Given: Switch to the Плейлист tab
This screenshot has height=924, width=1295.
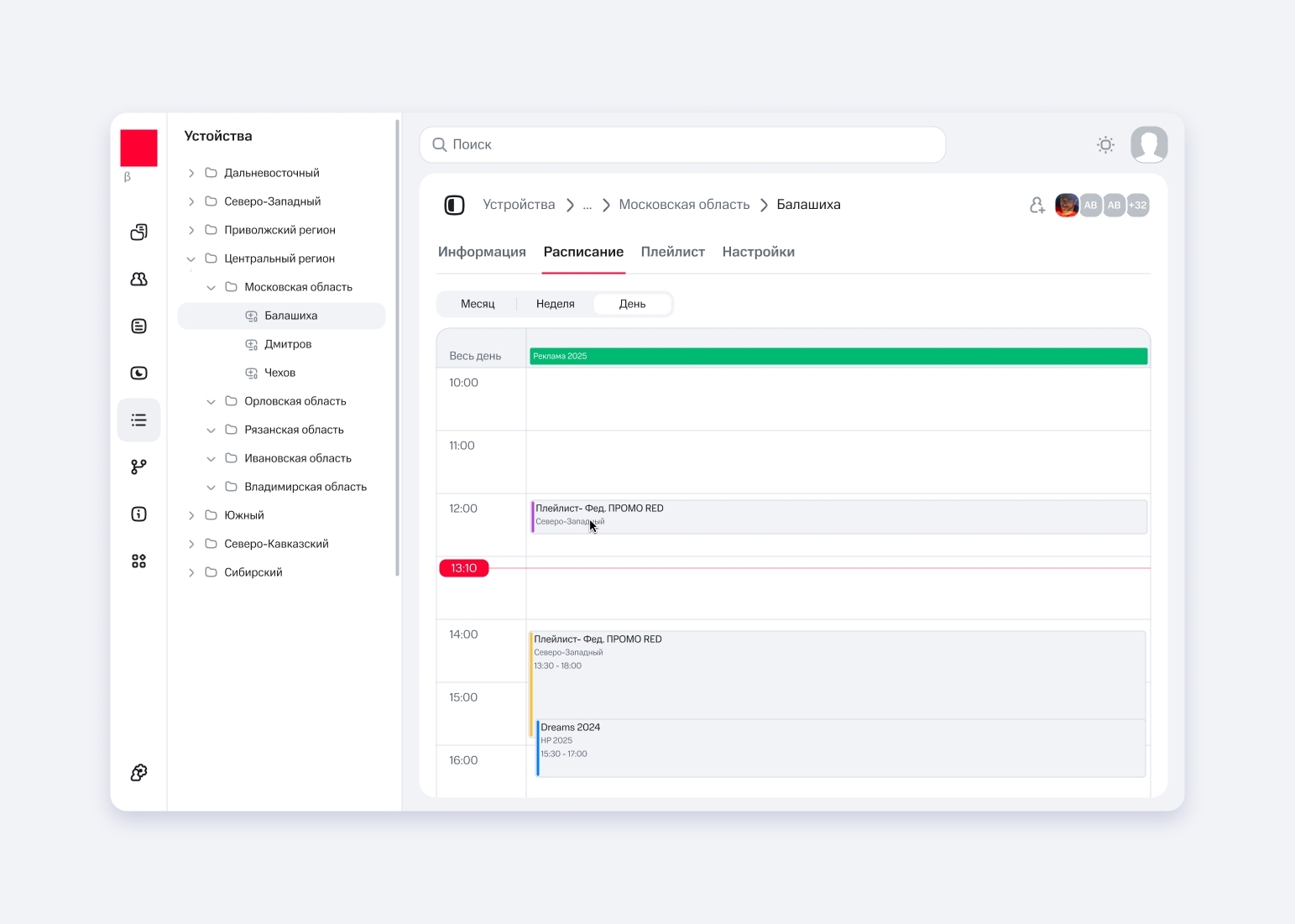Looking at the screenshot, I should (672, 252).
